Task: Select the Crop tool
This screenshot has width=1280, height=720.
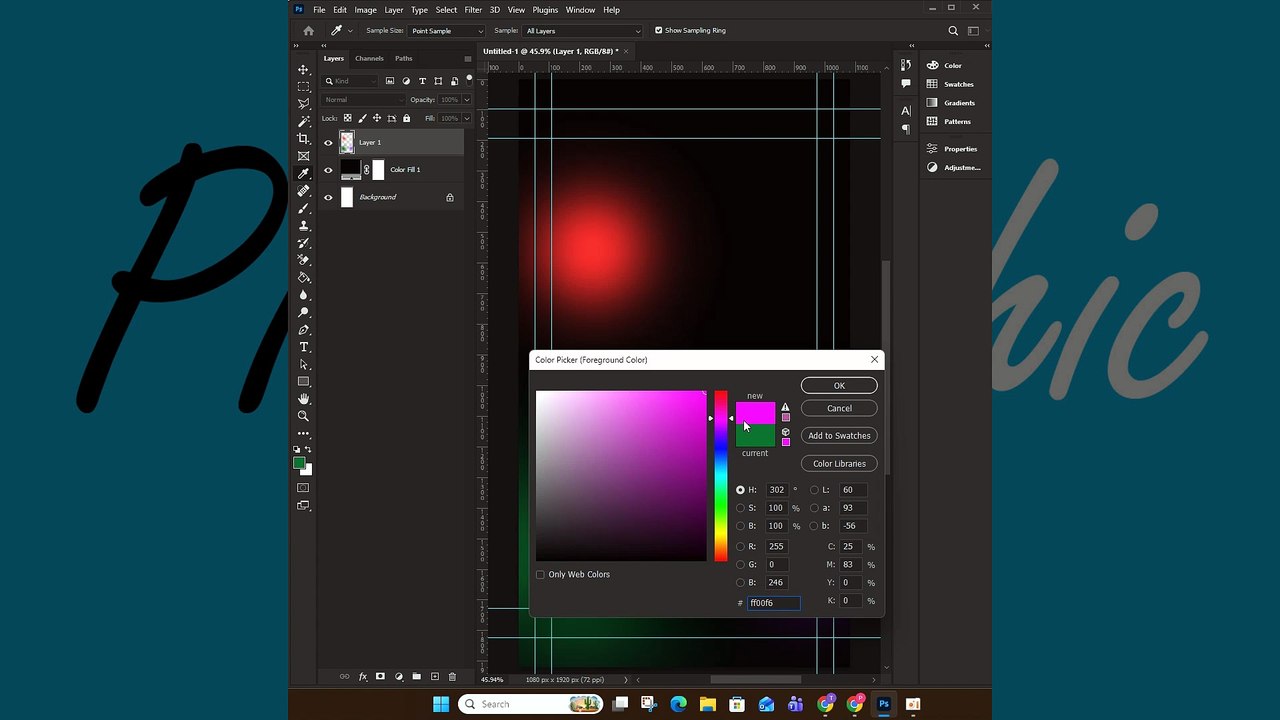Action: tap(303, 139)
